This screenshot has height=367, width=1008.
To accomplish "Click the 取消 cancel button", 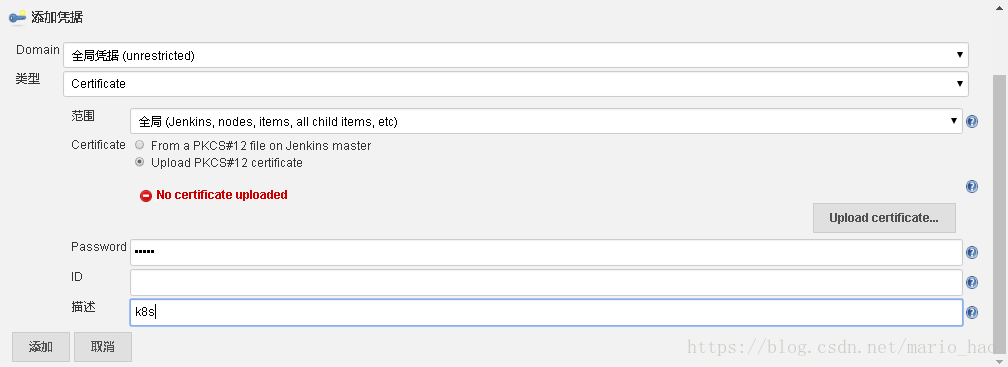I will (x=103, y=347).
